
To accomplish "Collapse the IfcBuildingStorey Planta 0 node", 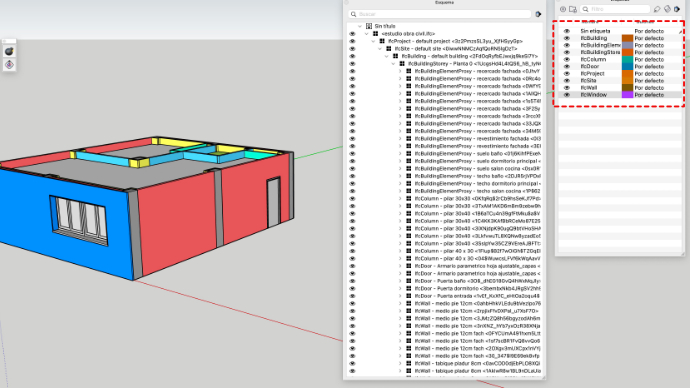I will click(x=393, y=63).
